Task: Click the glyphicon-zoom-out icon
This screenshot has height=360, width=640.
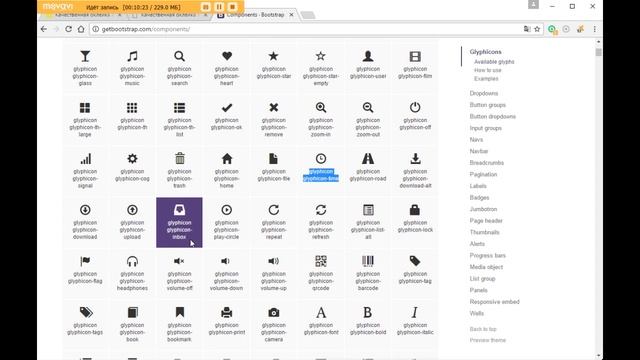Action: pyautogui.click(x=368, y=107)
